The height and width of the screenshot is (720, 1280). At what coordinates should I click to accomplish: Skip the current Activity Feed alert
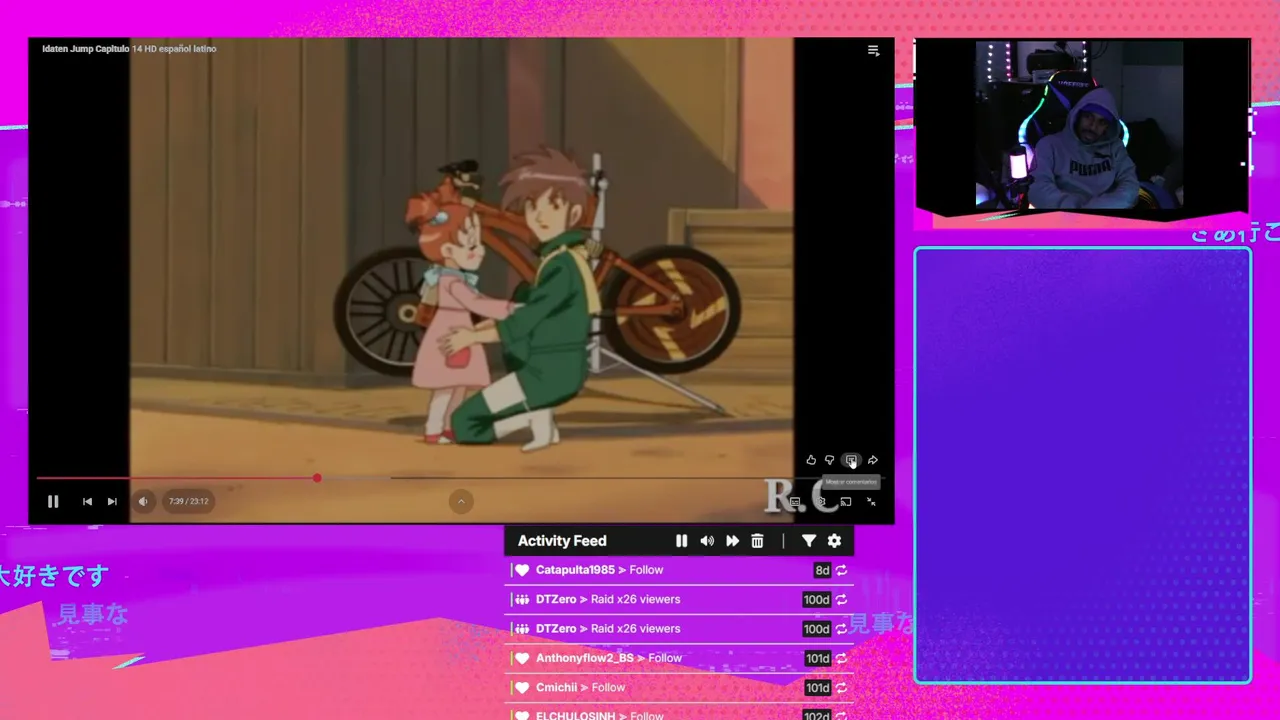732,541
